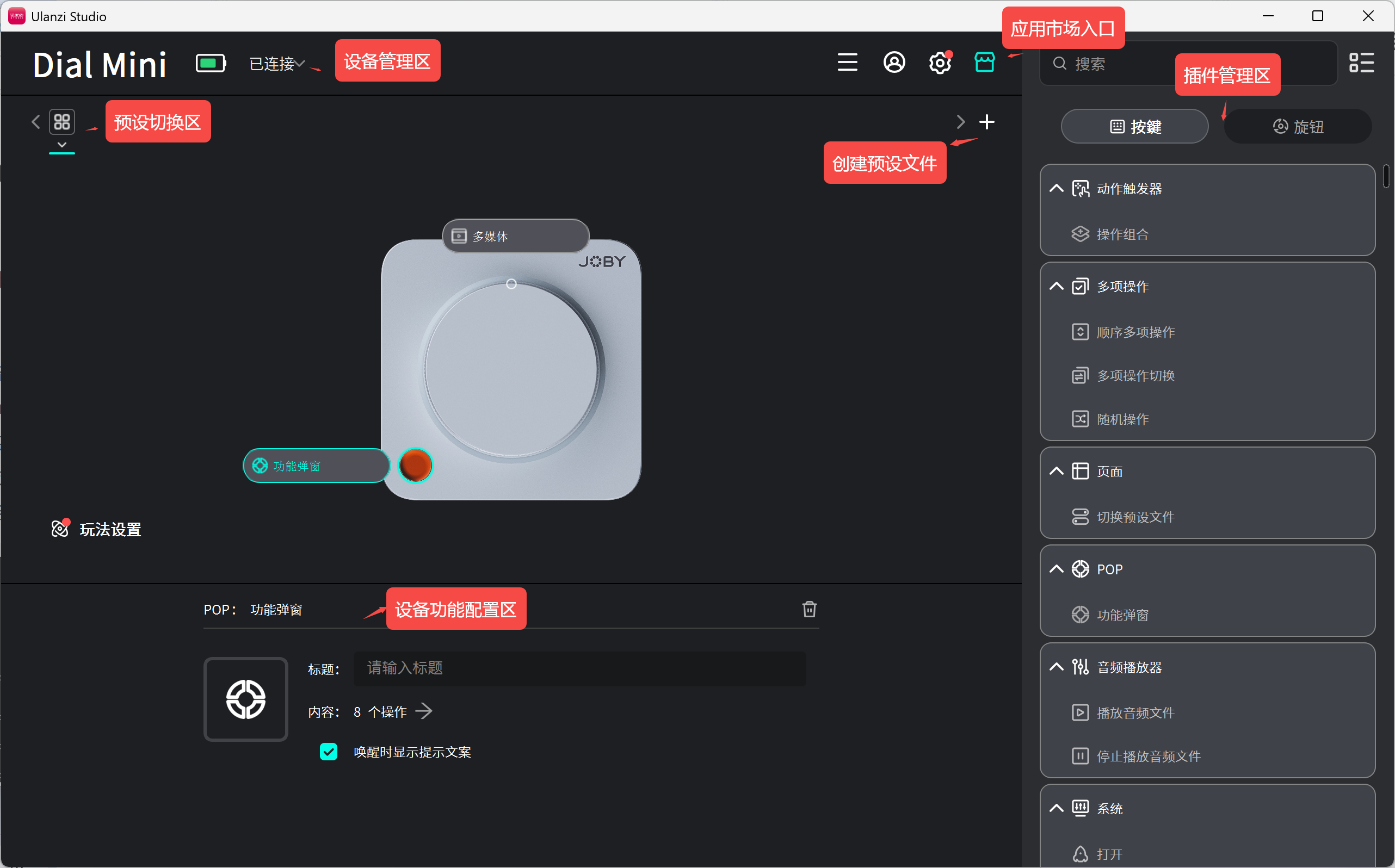Open the hamburger menu icon
This screenshot has height=868, width=1395.
pos(847,62)
